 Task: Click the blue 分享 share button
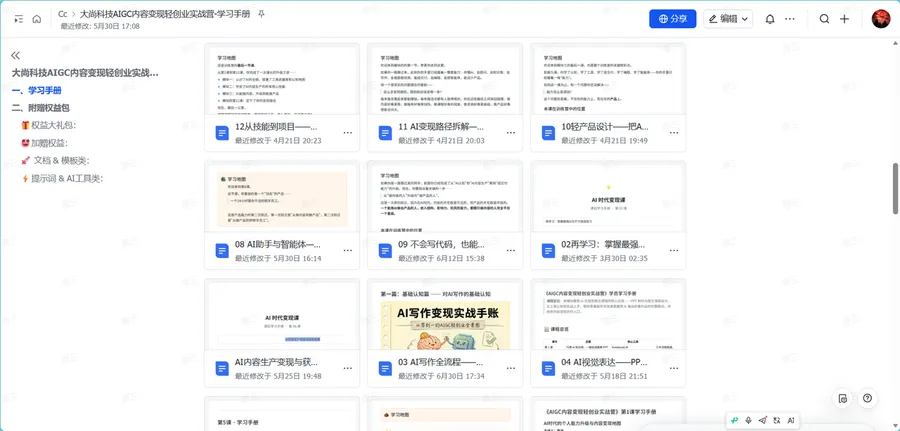click(673, 18)
